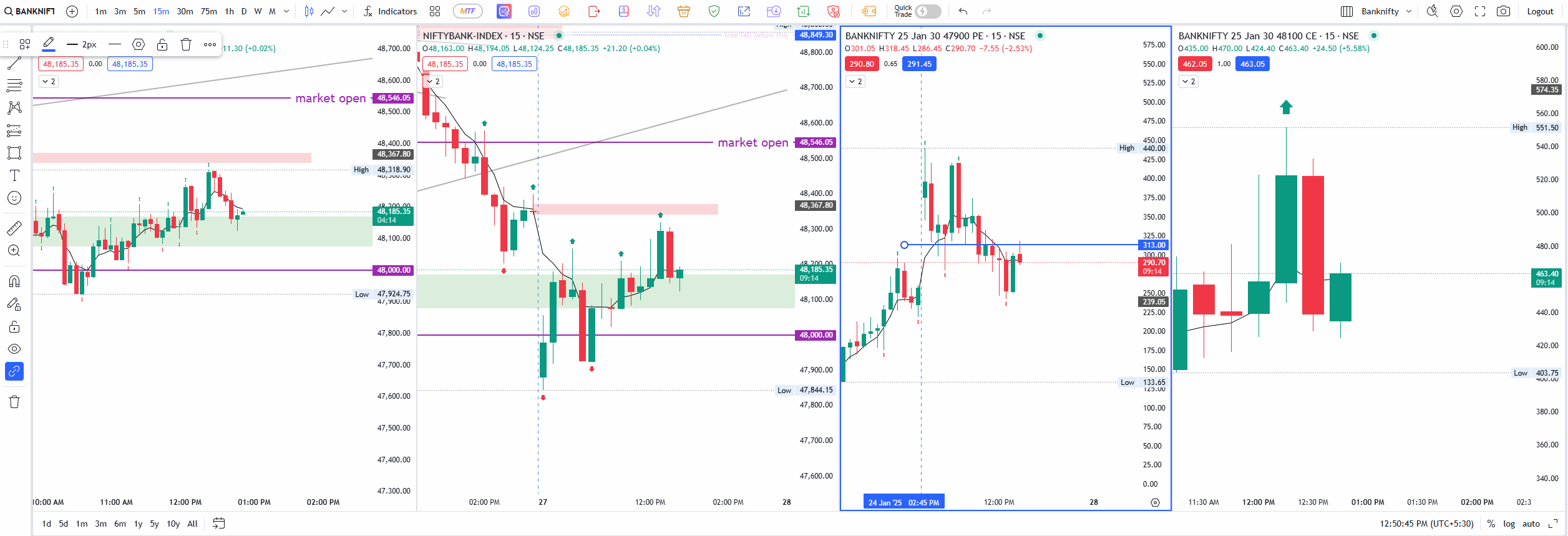Select the All date range
Screen dimensions: 1568x536
tap(193, 524)
